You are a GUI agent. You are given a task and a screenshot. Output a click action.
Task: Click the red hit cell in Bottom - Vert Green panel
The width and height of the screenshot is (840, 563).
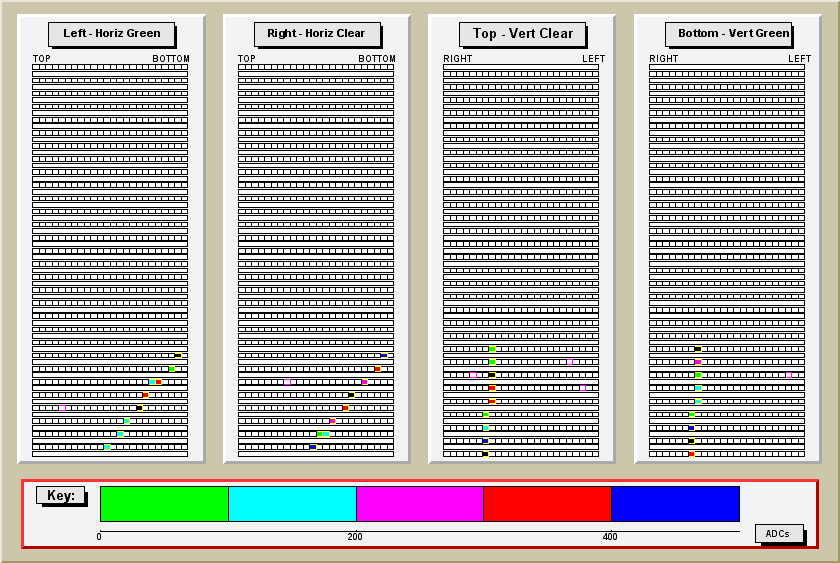(692, 454)
